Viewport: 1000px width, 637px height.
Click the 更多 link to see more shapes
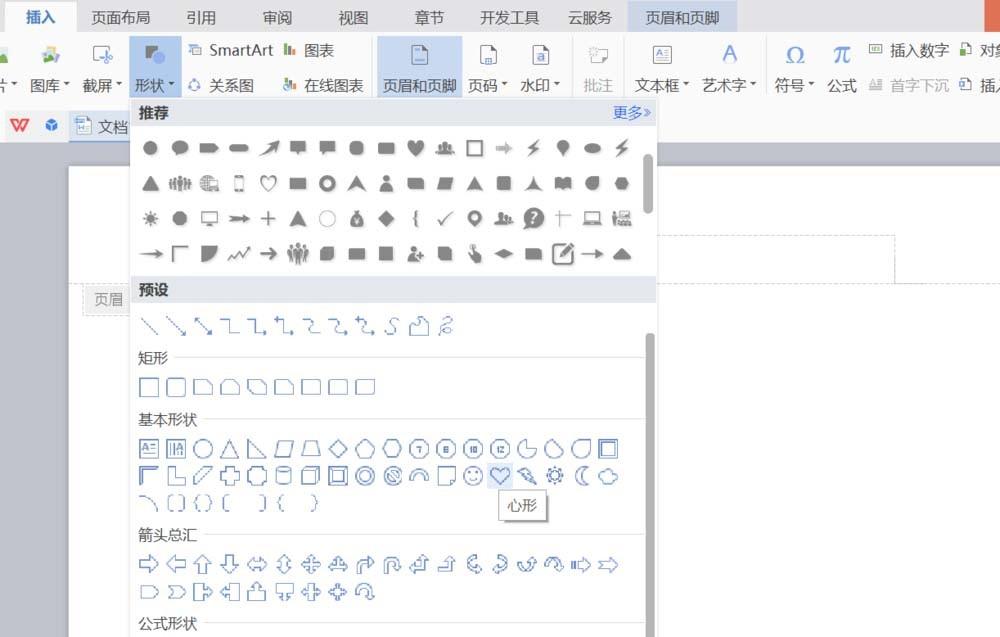tap(630, 113)
